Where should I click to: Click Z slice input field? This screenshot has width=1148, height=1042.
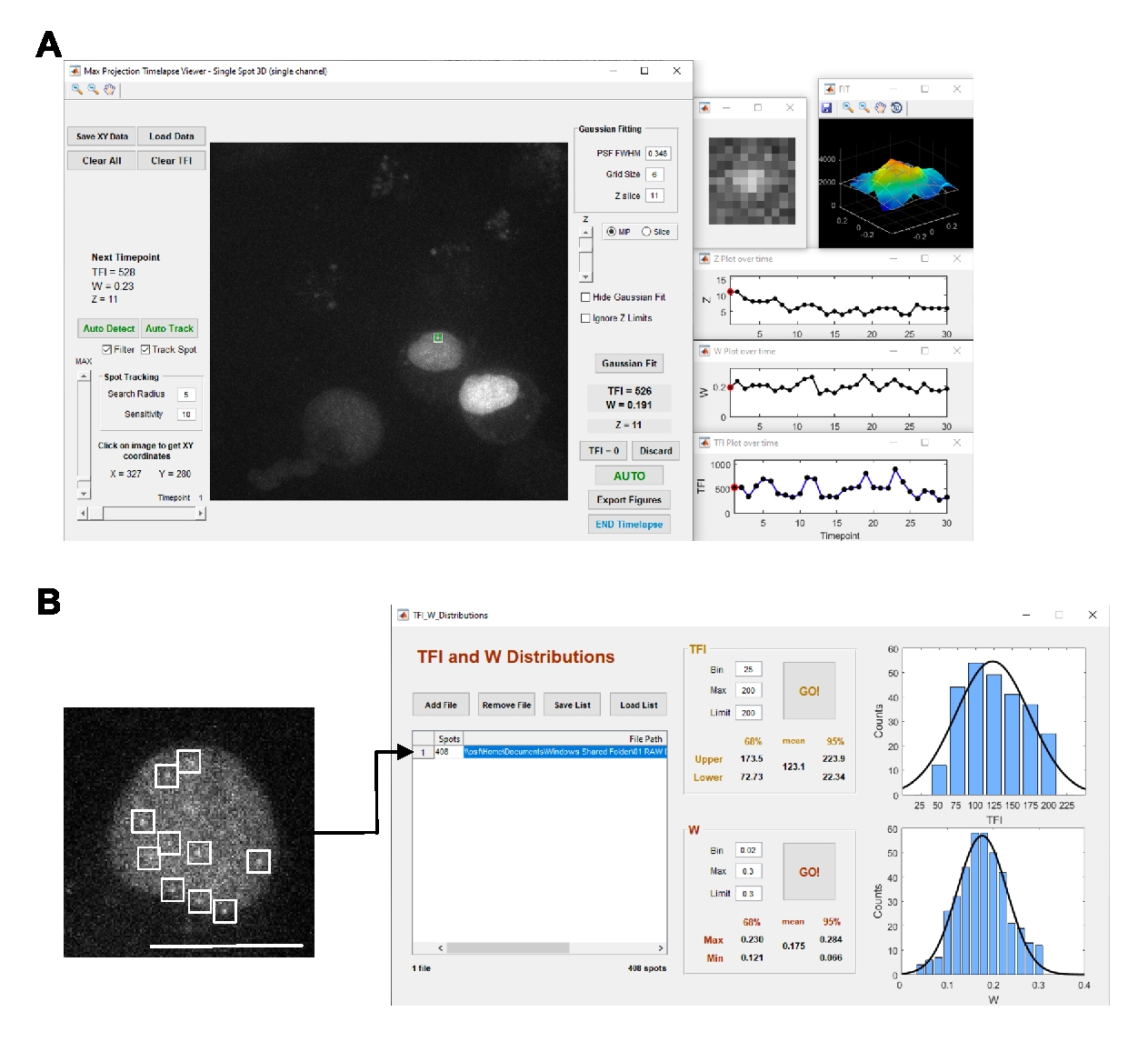tap(654, 195)
